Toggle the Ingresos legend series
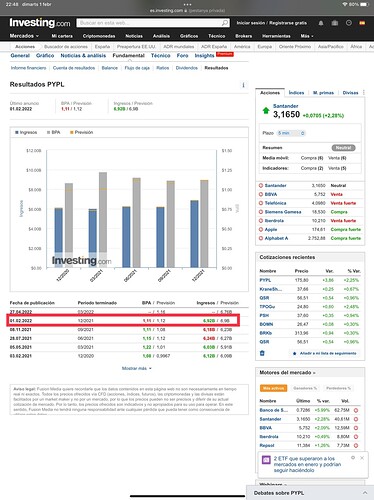 [x=26, y=132]
